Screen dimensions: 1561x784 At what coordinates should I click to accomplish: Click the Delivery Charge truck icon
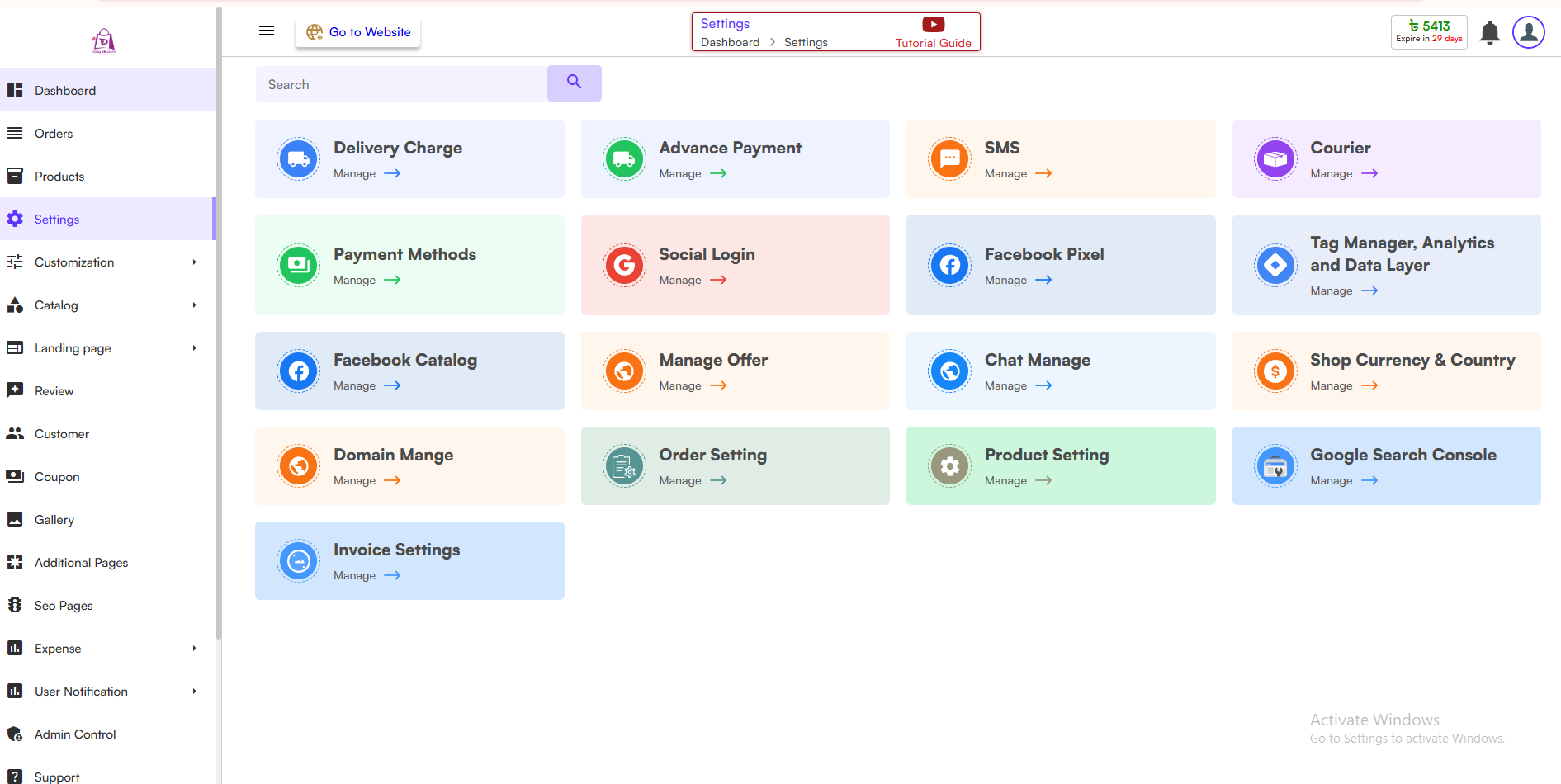[x=299, y=158]
